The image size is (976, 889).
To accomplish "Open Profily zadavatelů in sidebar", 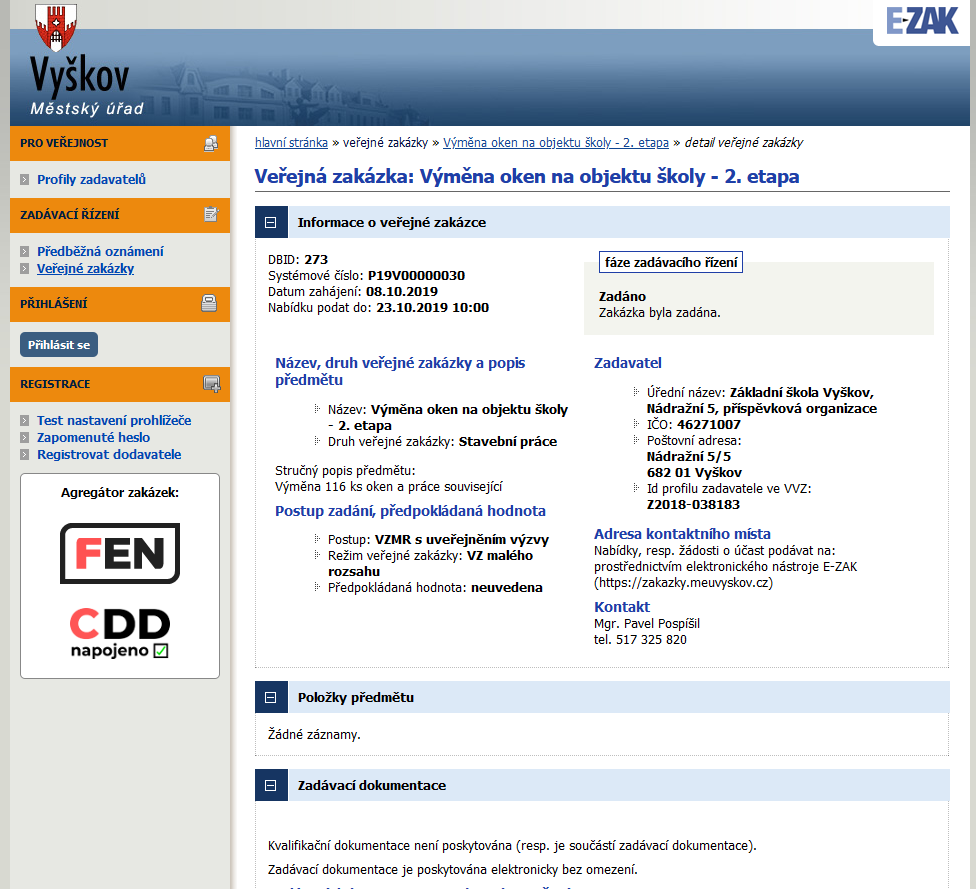I will pos(91,180).
